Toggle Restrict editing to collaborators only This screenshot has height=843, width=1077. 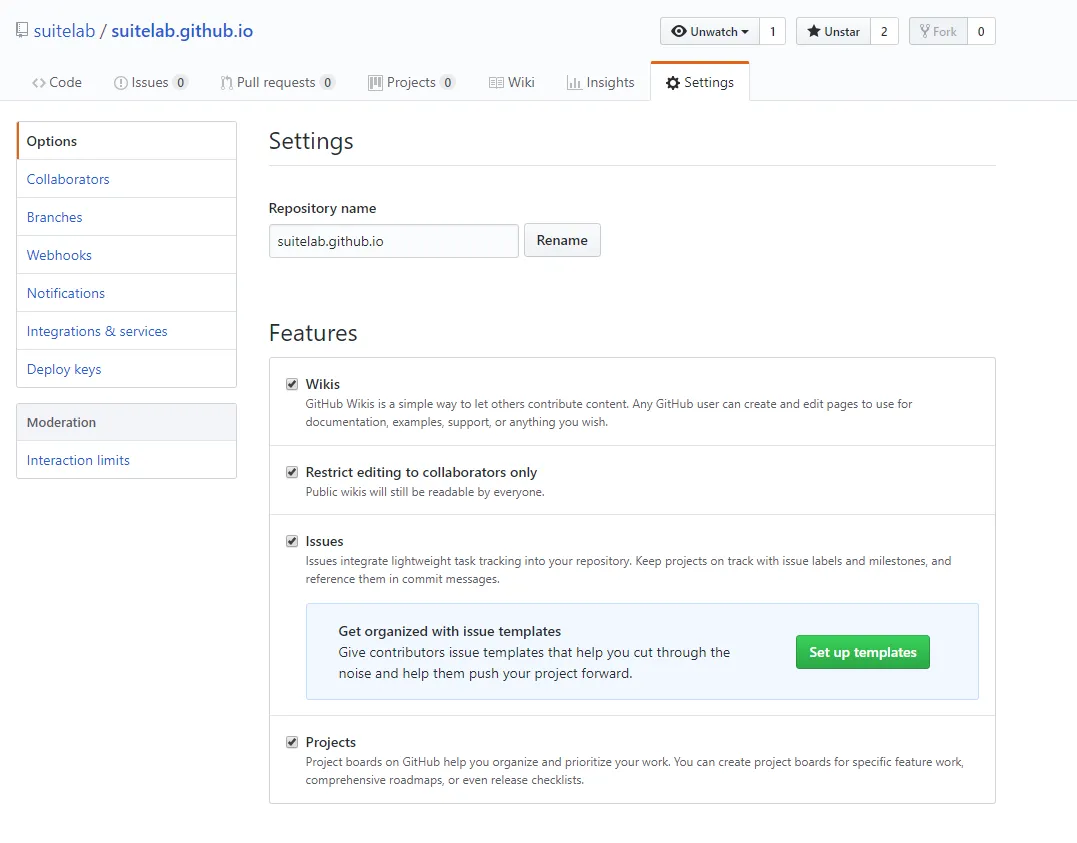[x=292, y=472]
